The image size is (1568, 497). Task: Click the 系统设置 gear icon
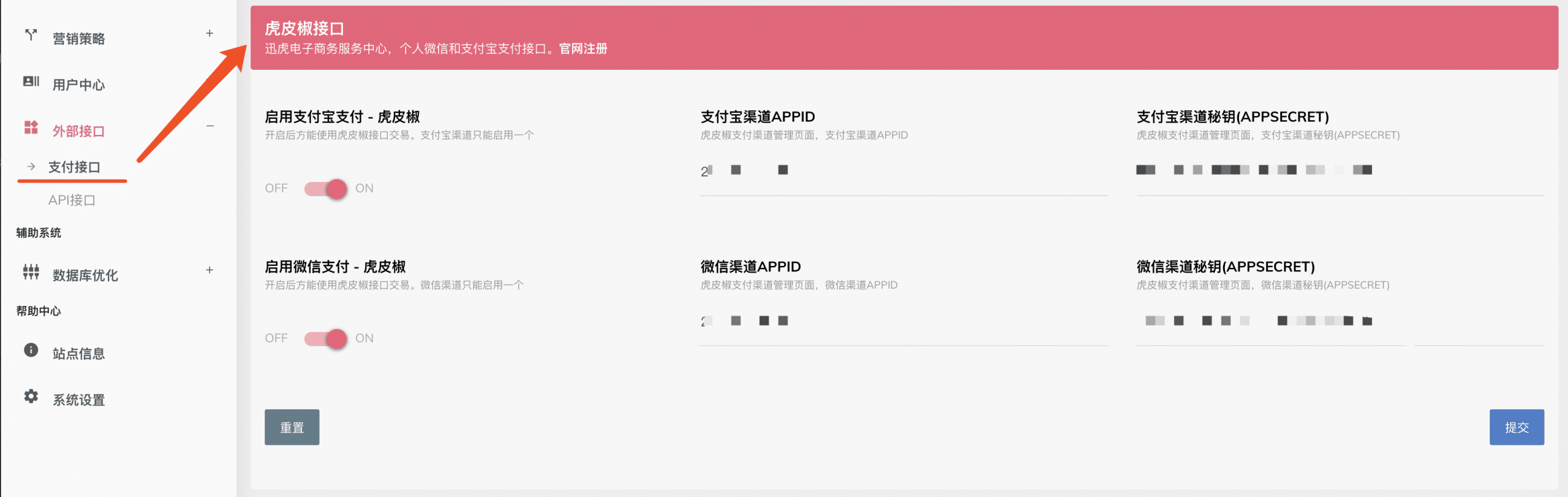[x=31, y=396]
